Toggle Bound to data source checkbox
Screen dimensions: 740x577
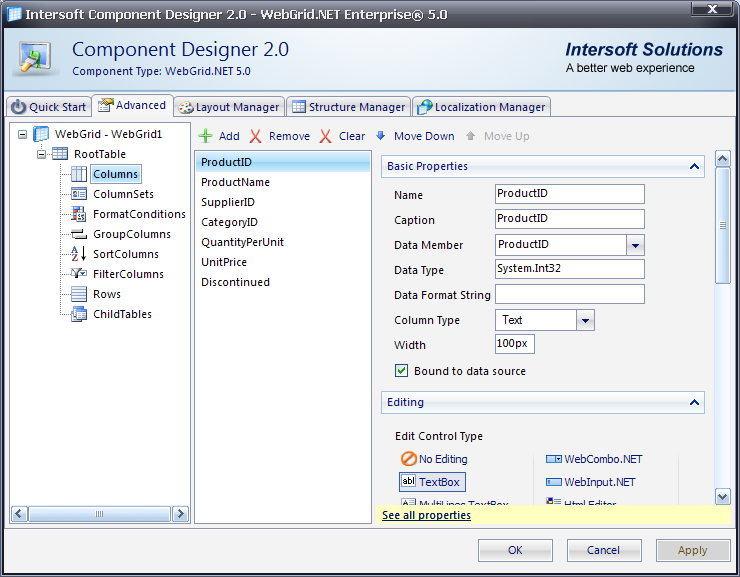(402, 371)
